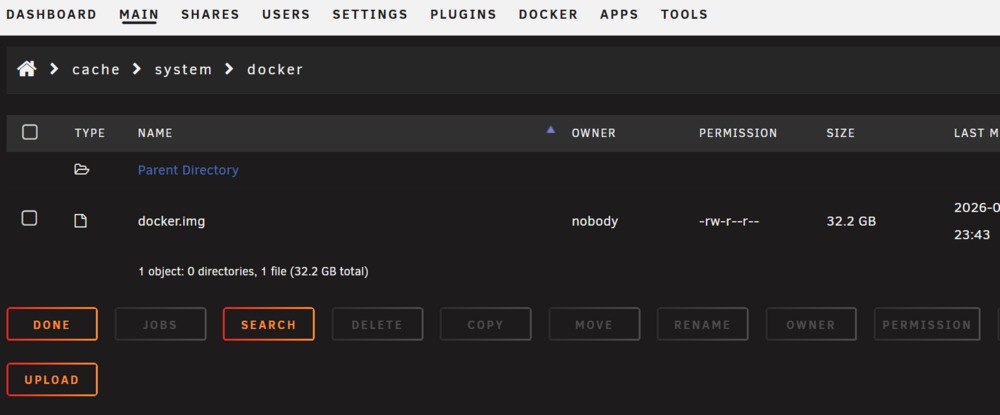Click the Rename button
The image size is (1000, 415).
pyautogui.click(x=702, y=324)
